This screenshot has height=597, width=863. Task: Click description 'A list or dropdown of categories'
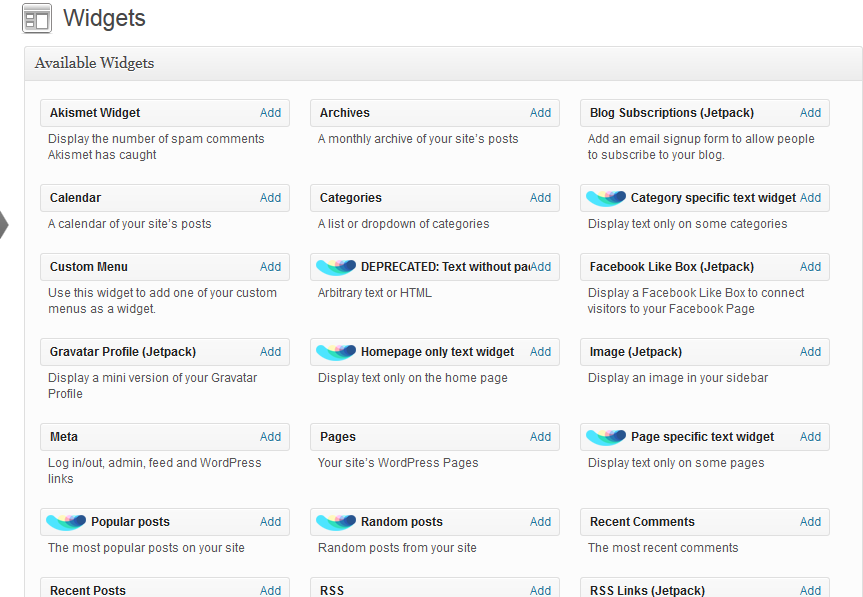403,224
